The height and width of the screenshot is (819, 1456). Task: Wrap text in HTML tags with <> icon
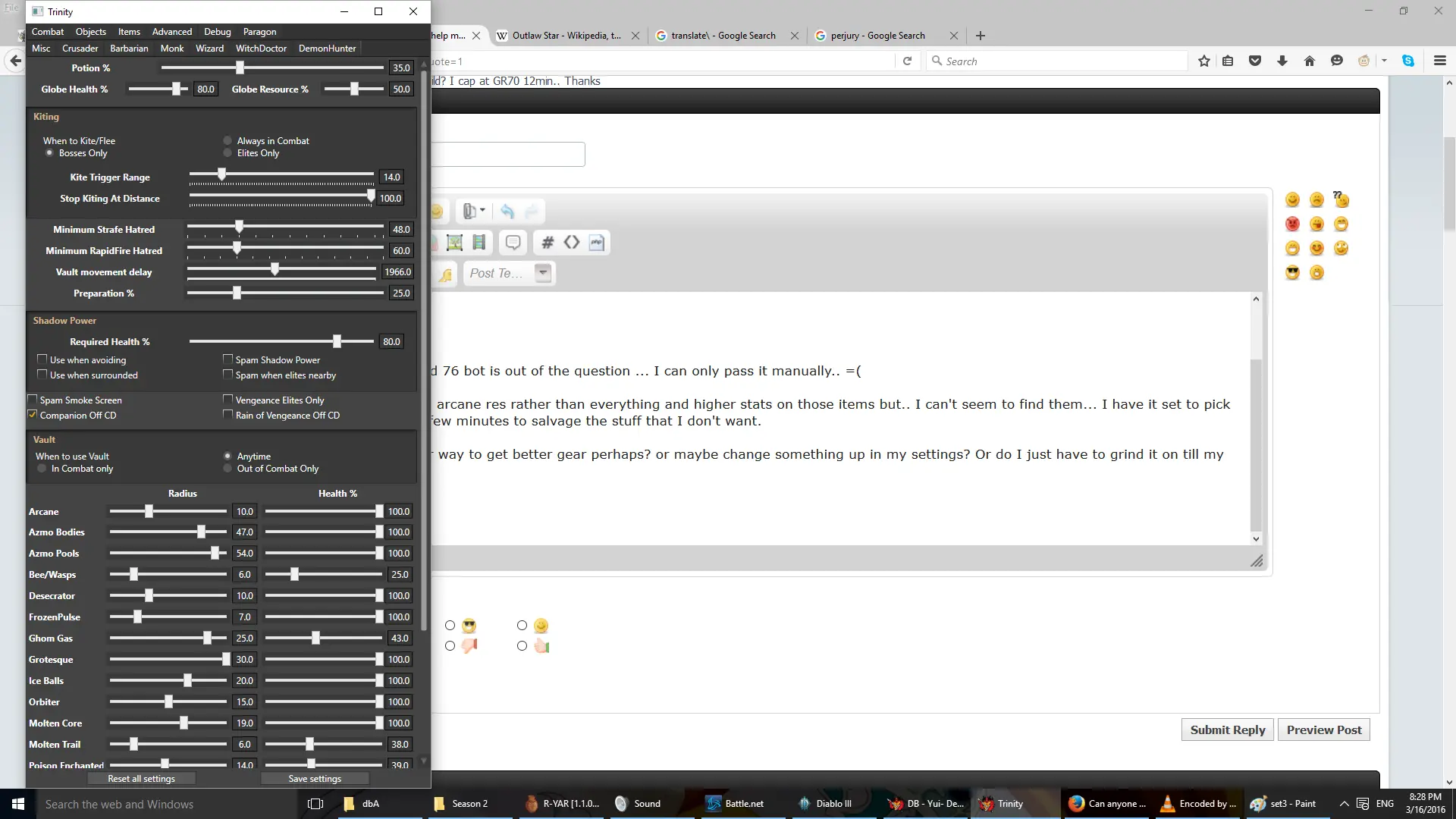572,243
